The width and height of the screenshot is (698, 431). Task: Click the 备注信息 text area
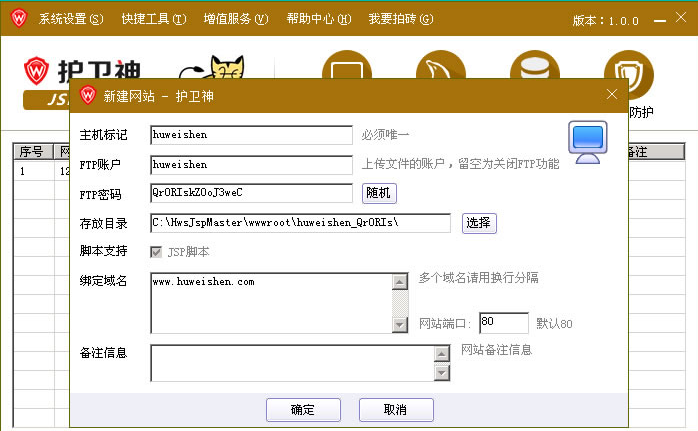pyautogui.click(x=292, y=363)
